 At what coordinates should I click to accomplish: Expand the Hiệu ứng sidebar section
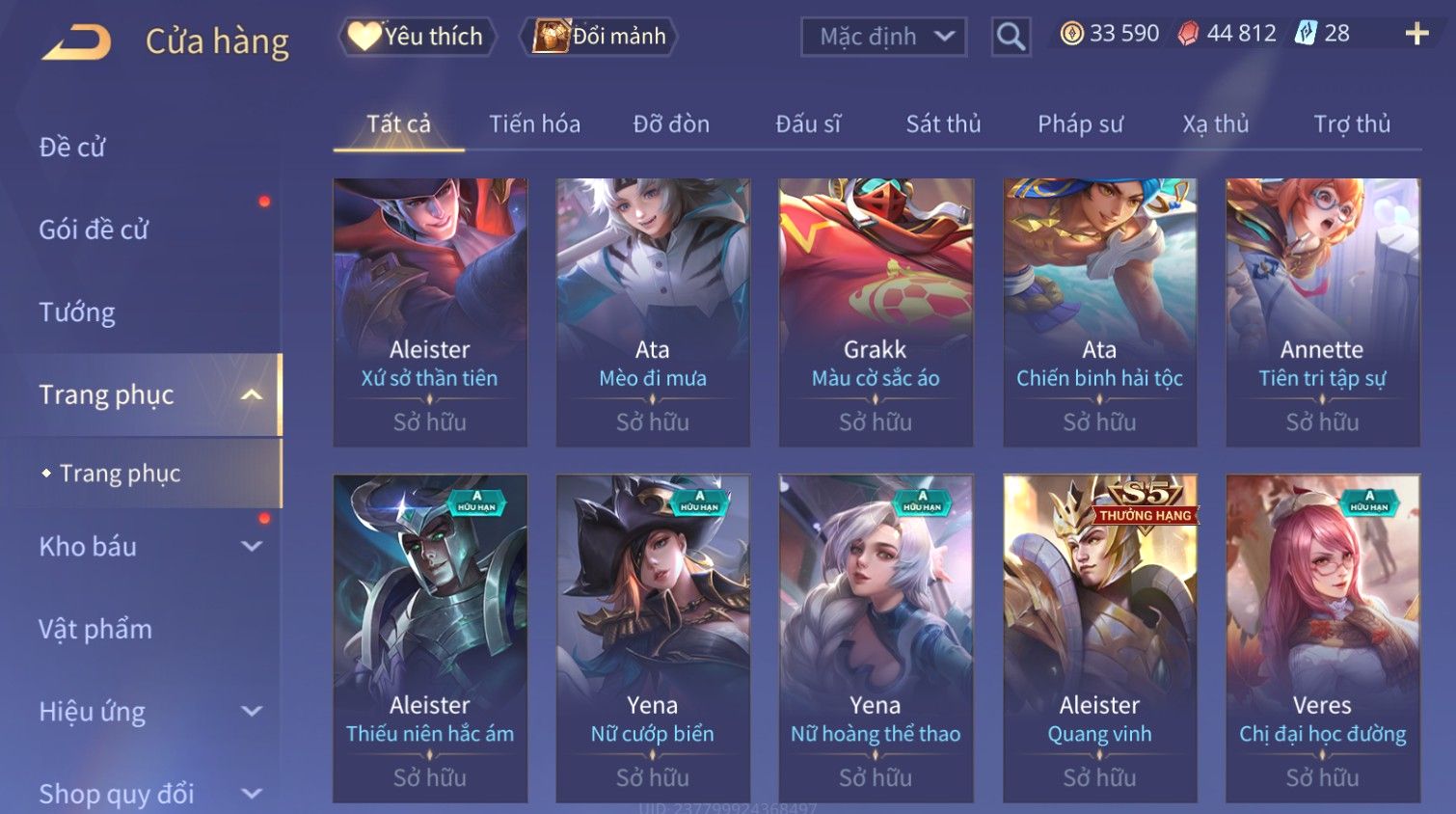pos(252,712)
